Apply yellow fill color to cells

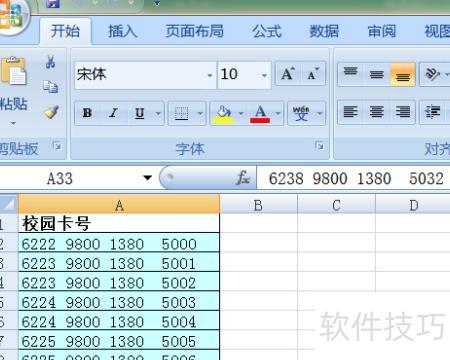click(223, 113)
